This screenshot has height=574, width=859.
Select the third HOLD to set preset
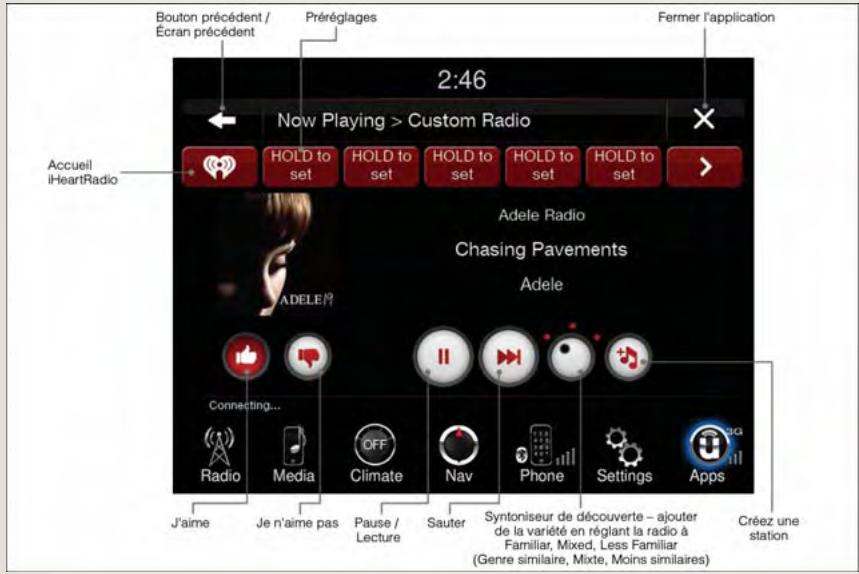point(462,167)
